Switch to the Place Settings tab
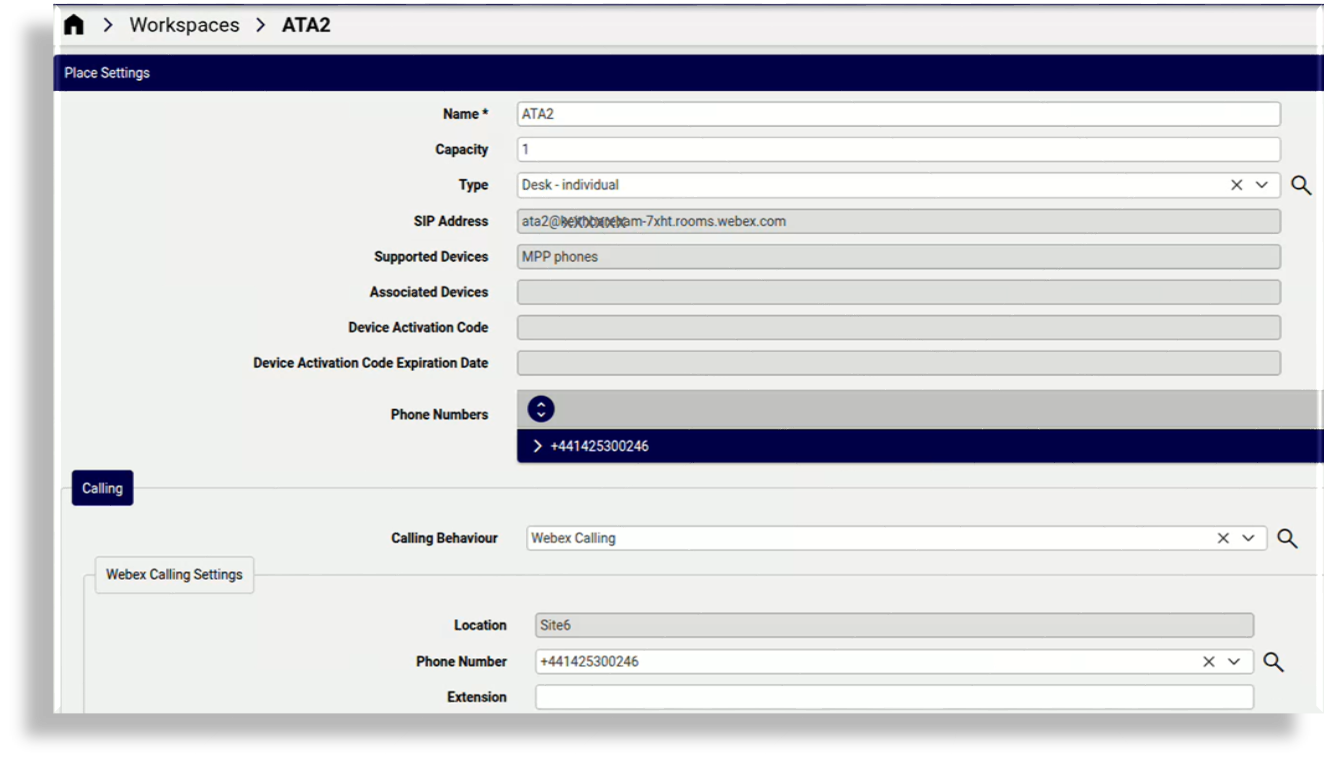 [106, 72]
